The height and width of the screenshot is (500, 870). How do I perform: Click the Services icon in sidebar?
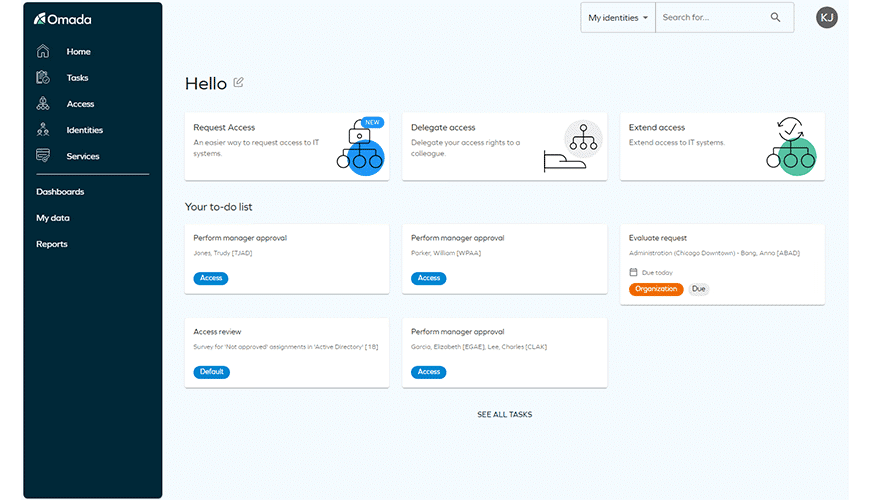tap(43, 156)
